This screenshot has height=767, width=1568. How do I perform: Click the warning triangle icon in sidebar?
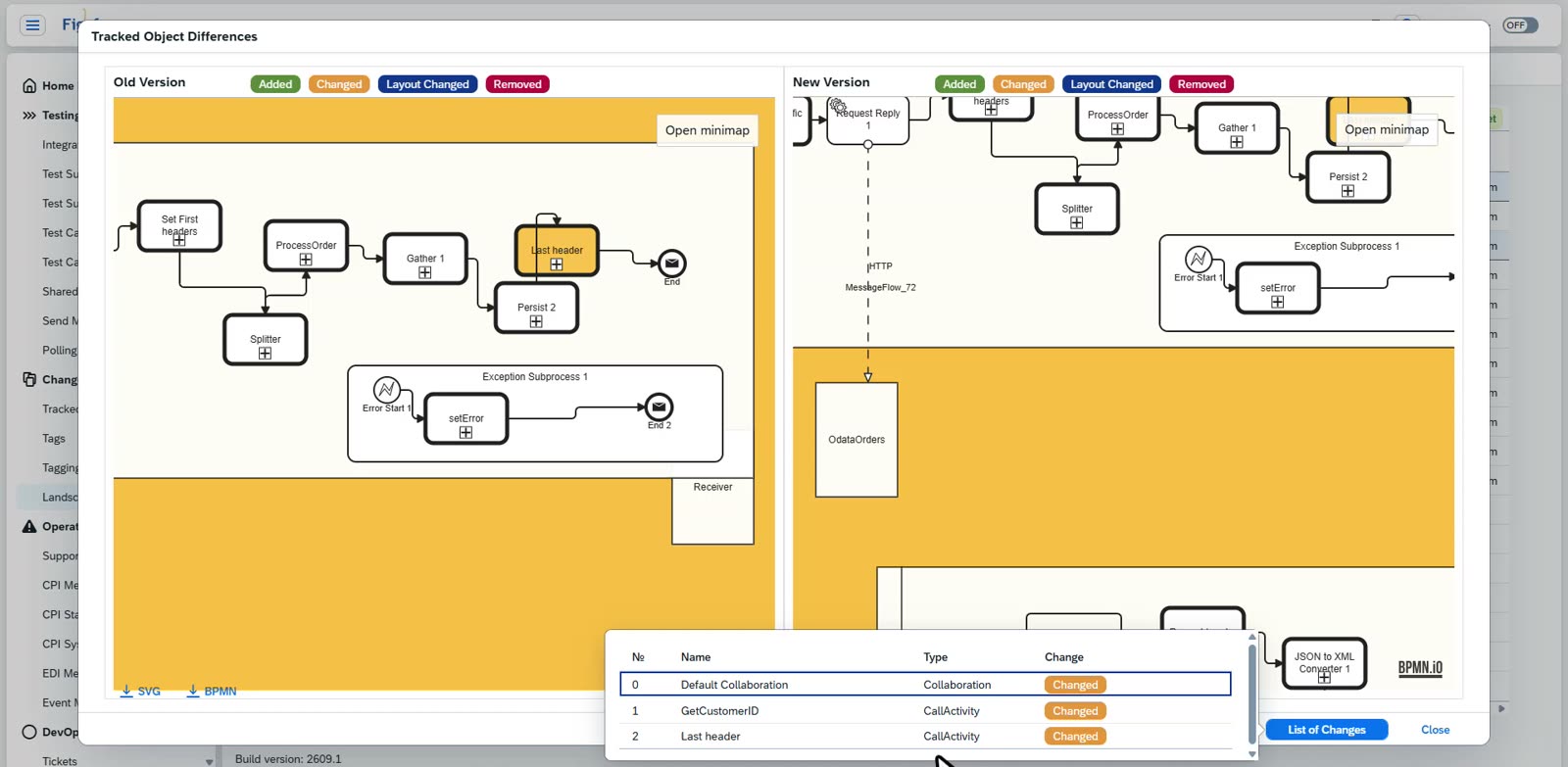29,527
